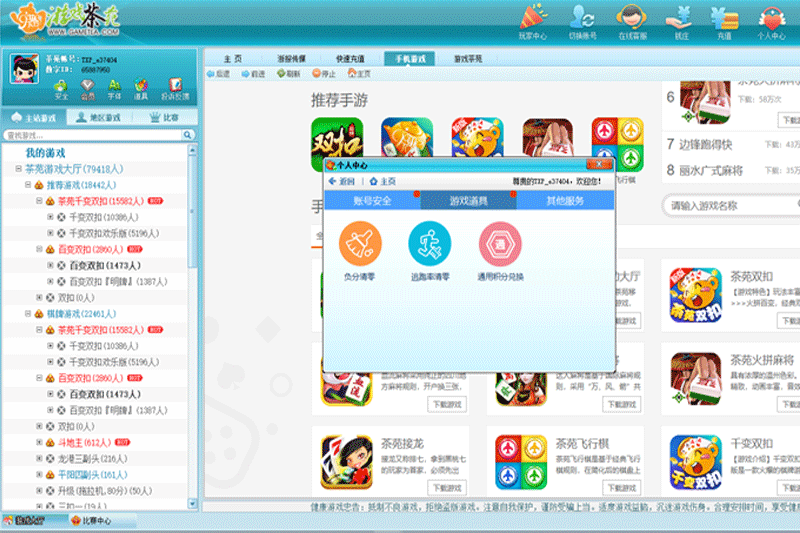Click 下载游戏 button under 茶苑接龙

point(447,488)
